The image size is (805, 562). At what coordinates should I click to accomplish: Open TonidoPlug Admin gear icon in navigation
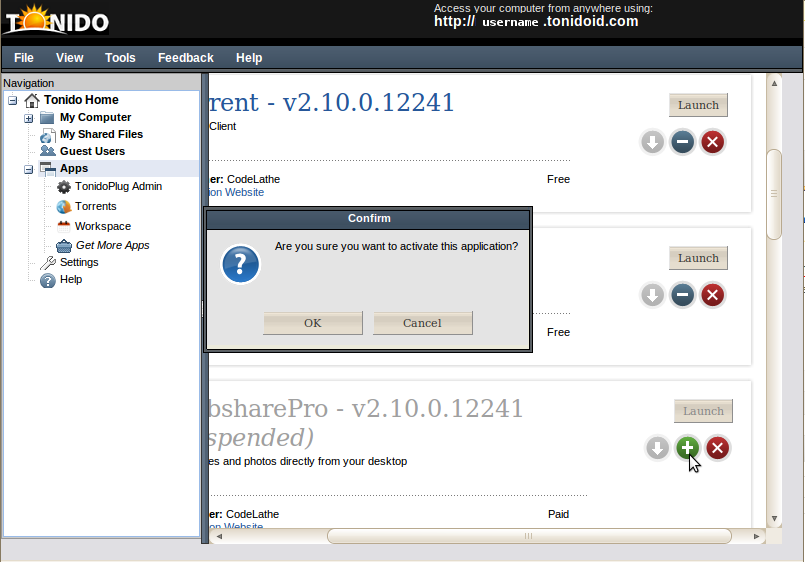click(64, 187)
